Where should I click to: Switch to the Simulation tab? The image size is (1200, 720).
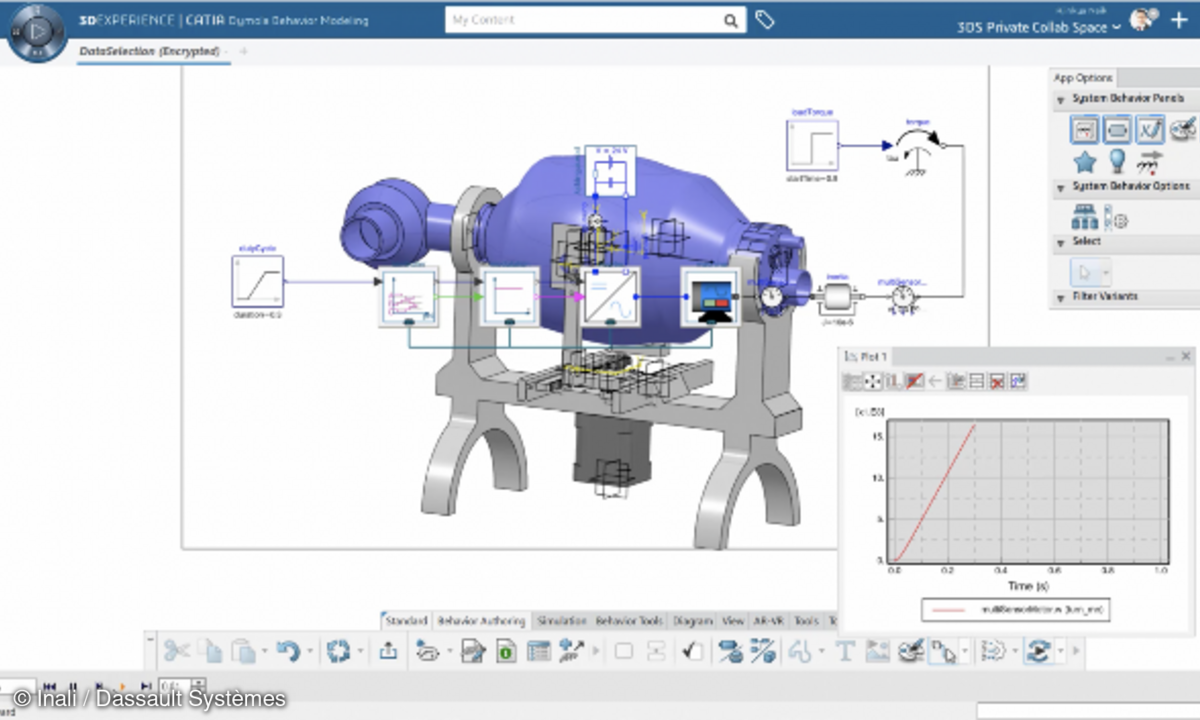click(561, 621)
